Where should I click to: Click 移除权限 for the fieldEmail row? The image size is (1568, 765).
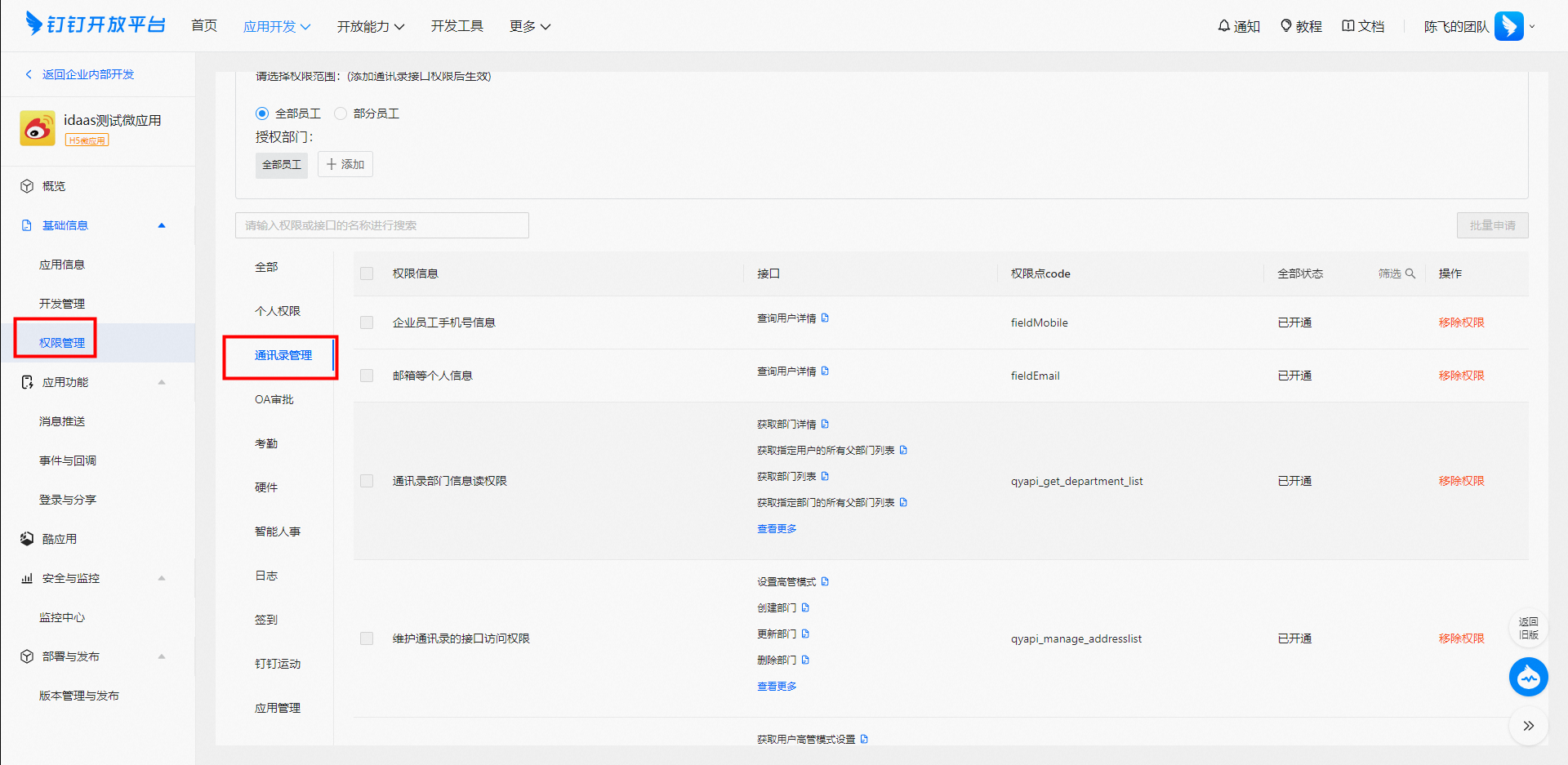(x=1461, y=376)
